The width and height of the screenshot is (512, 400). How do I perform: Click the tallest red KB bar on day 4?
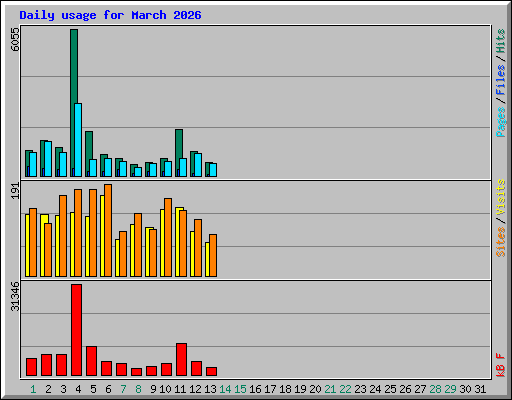pyautogui.click(x=76, y=330)
